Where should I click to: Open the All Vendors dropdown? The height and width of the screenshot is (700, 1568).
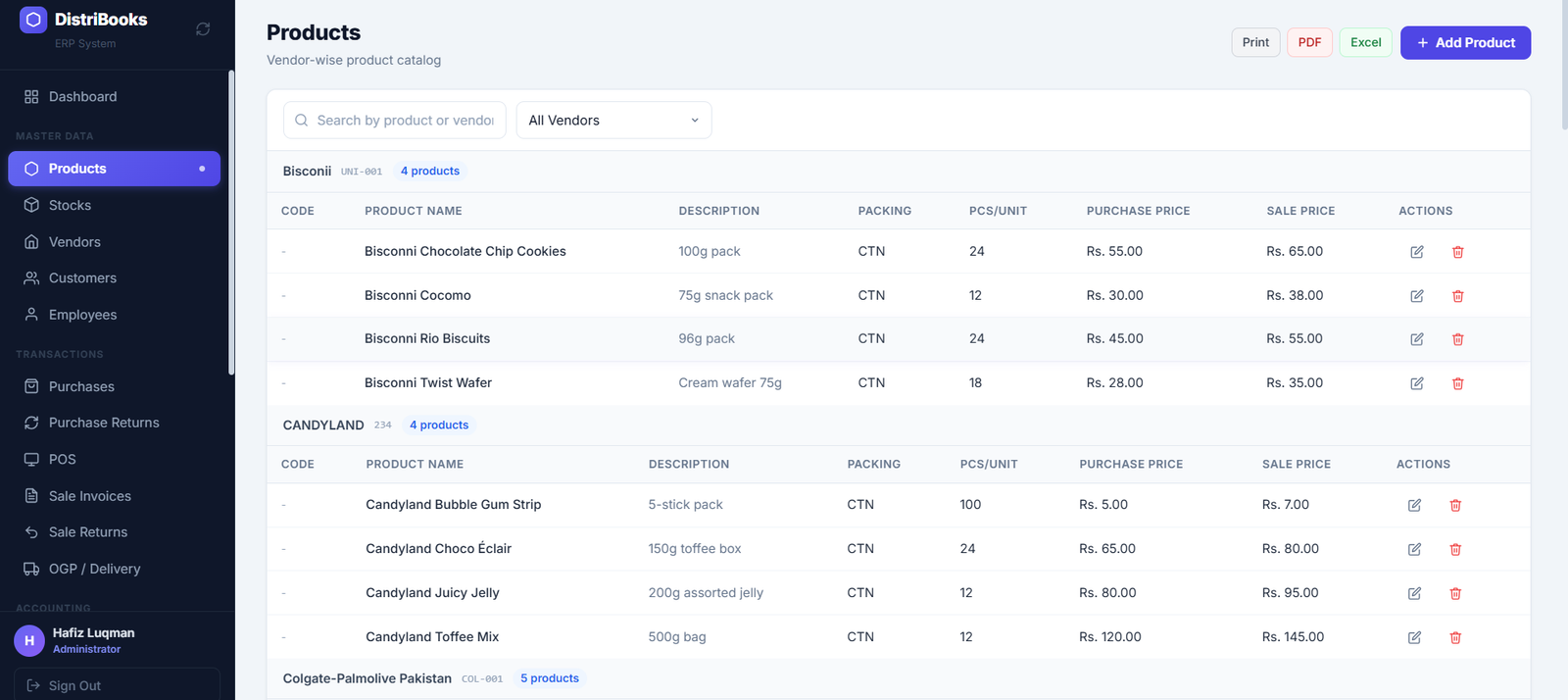tap(613, 121)
